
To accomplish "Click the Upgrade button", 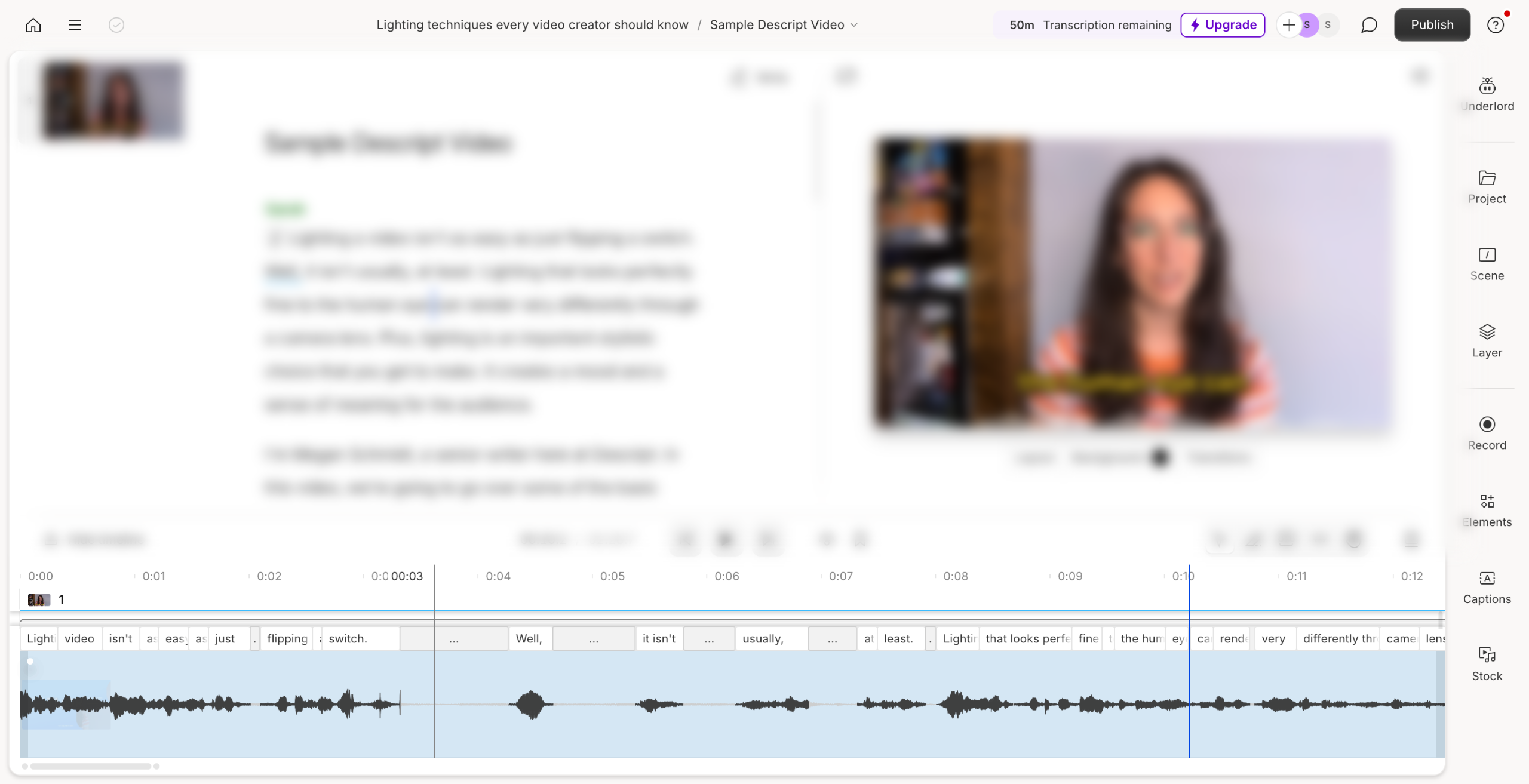I will point(1223,25).
